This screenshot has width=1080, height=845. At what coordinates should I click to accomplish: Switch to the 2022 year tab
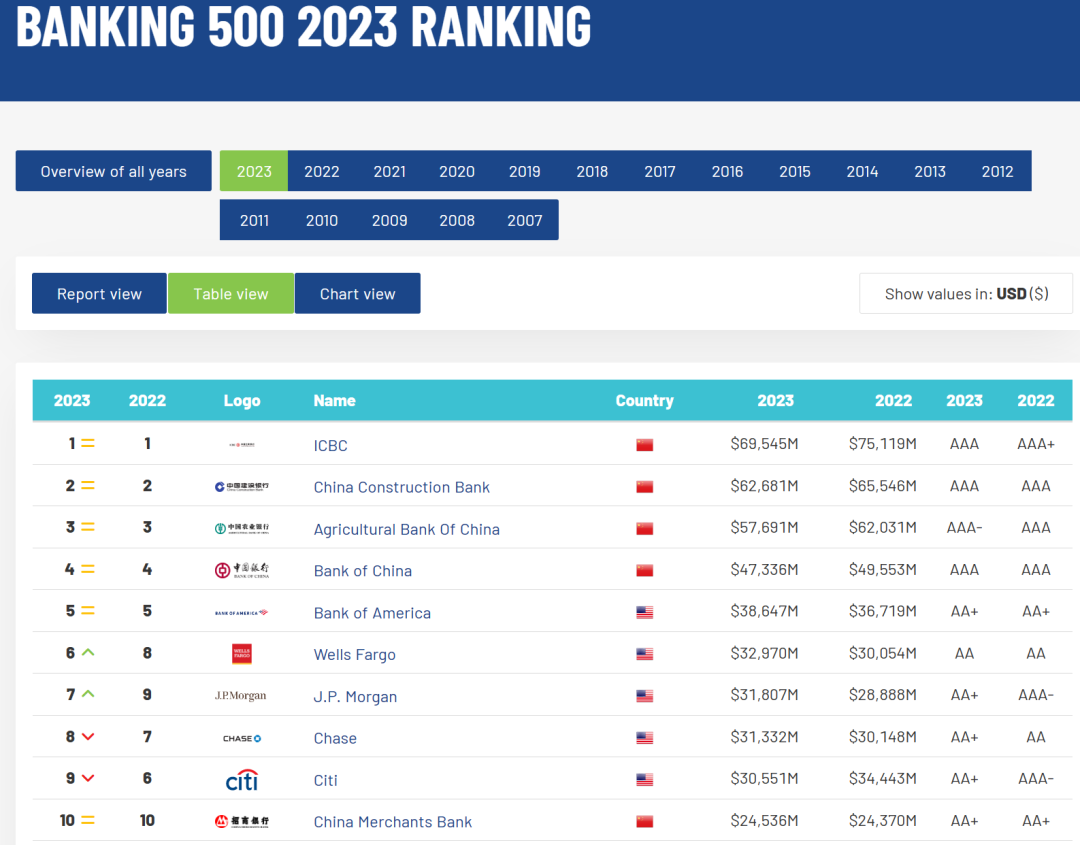322,171
